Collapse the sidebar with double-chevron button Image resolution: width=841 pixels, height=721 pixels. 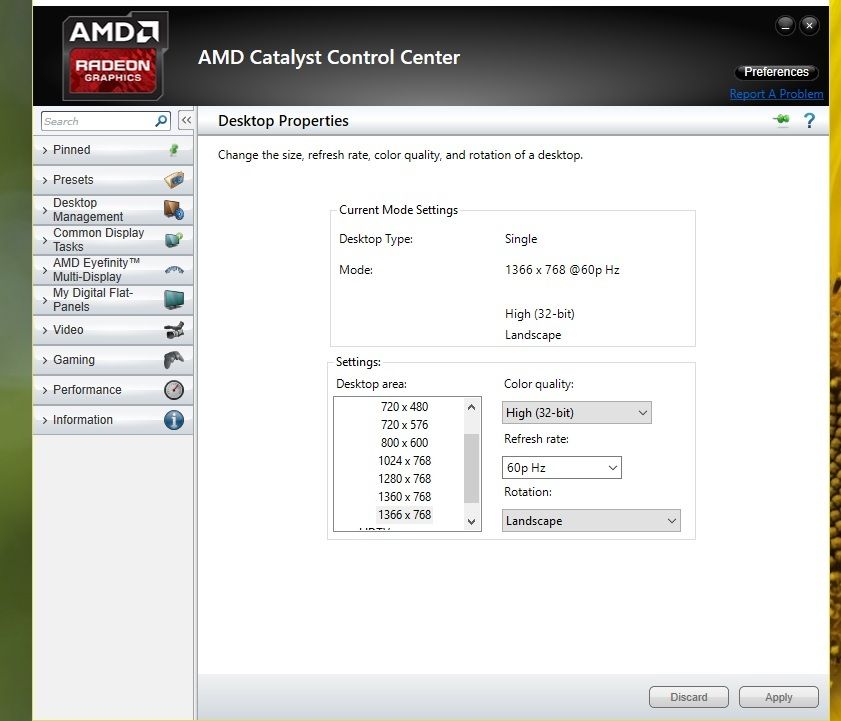186,121
